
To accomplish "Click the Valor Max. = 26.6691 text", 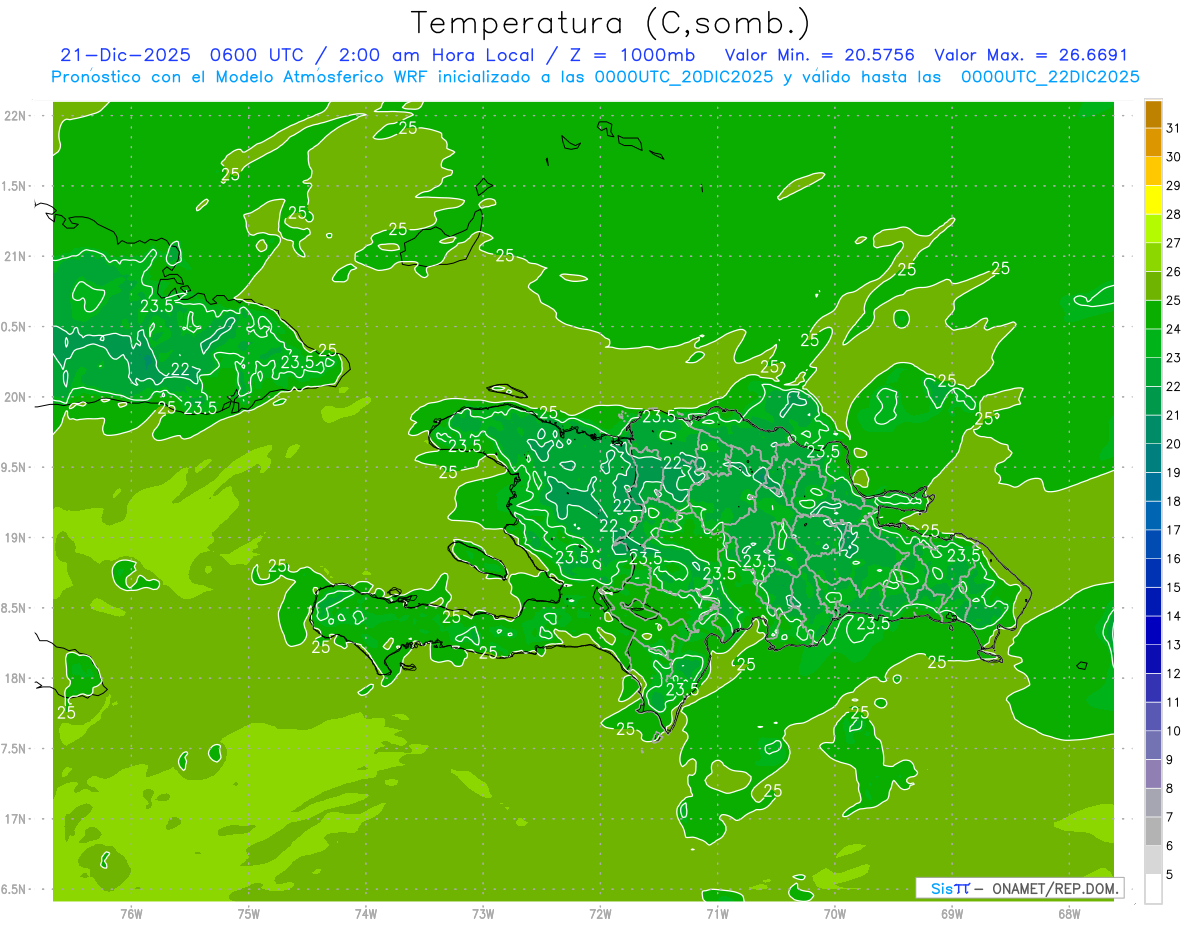I will coord(1031,55).
